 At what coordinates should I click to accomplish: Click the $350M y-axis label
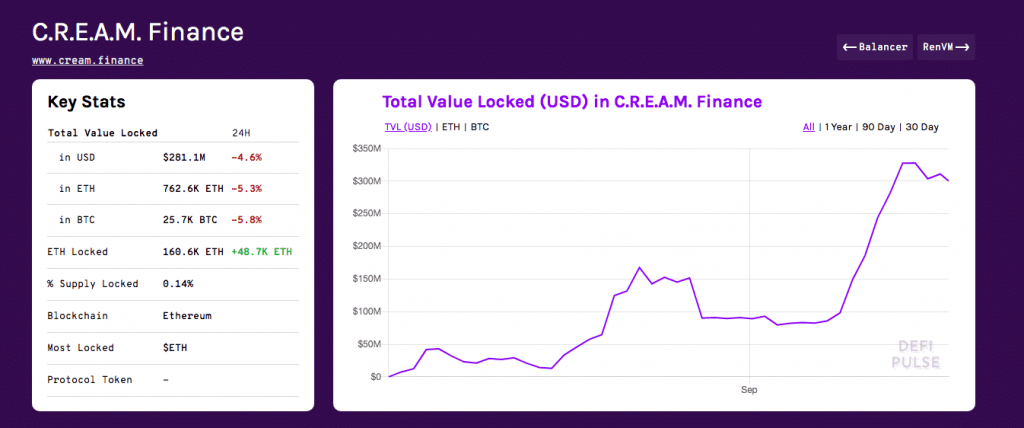(367, 149)
